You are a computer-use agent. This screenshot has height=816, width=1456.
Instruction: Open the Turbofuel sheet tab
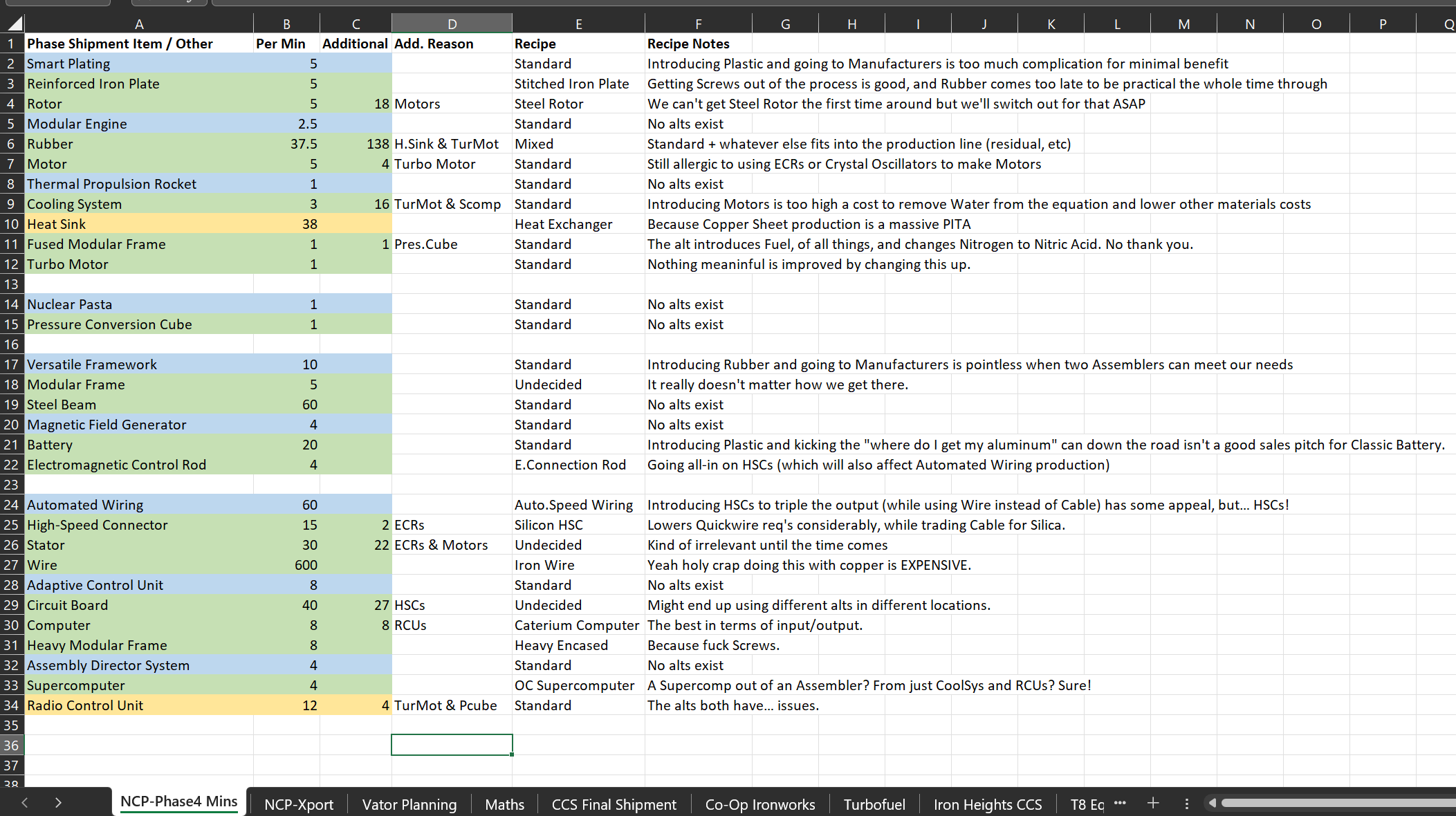[874, 804]
